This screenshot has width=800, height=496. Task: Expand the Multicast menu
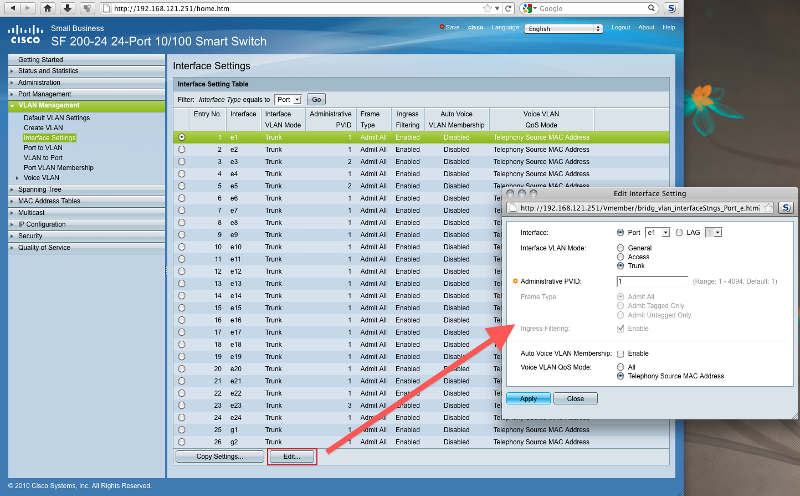coord(32,213)
